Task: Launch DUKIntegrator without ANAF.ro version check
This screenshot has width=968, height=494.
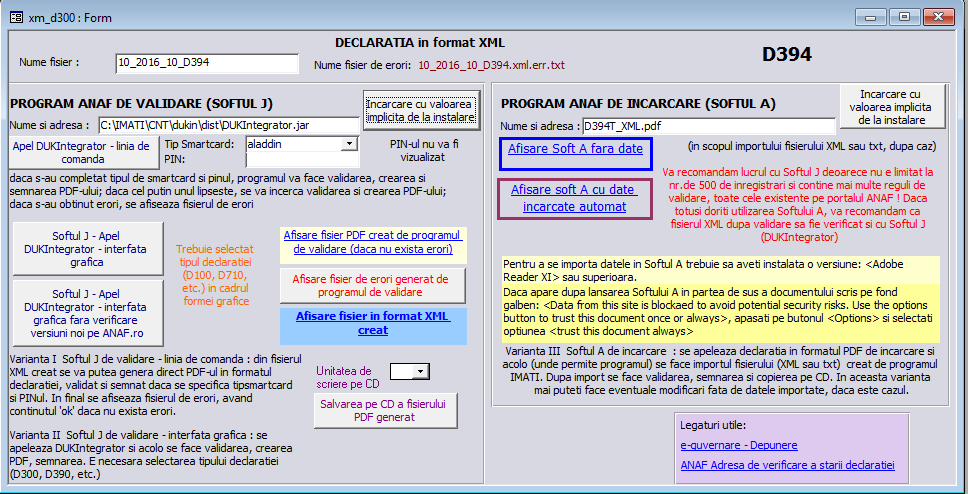Action: [x=88, y=313]
